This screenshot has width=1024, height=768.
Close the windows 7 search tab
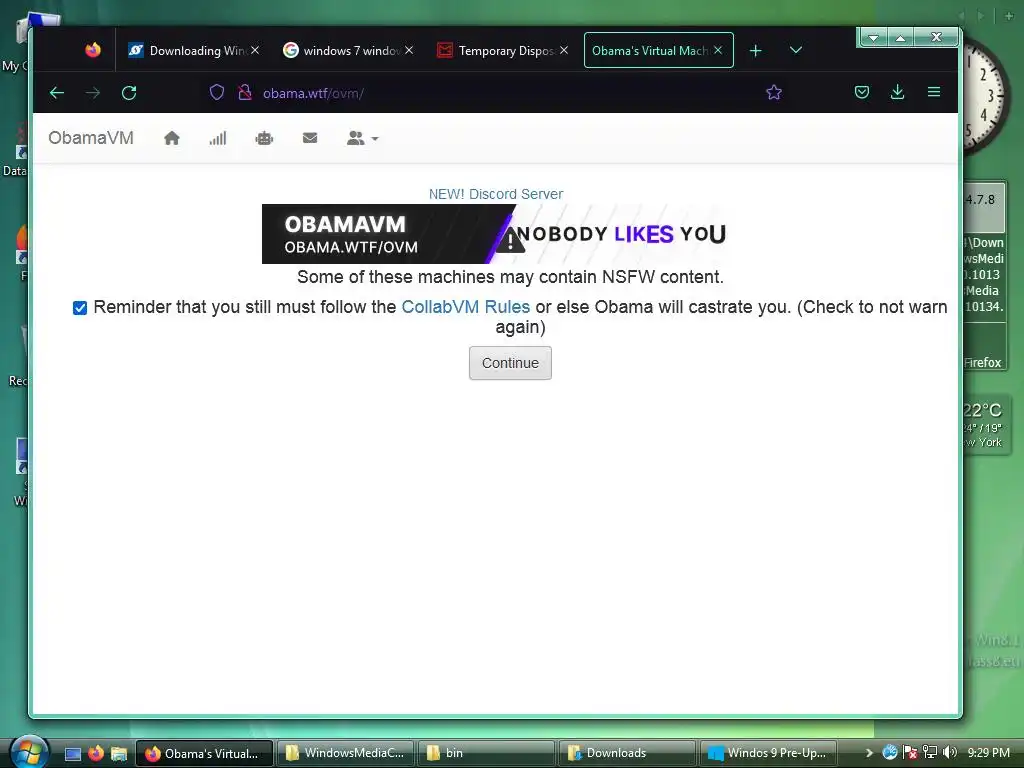tap(409, 50)
